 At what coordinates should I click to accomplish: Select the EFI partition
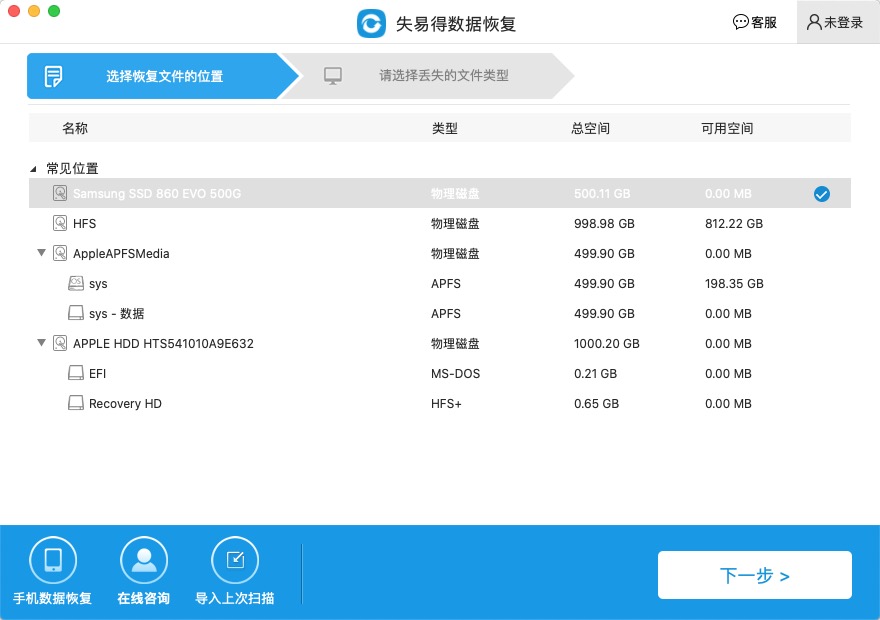439,374
